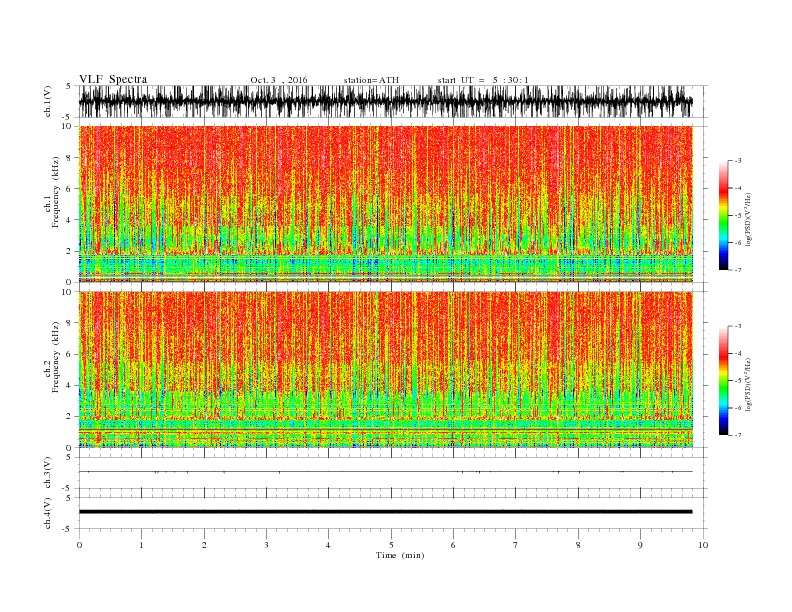Click the "station=ATH" header label

click(x=371, y=80)
